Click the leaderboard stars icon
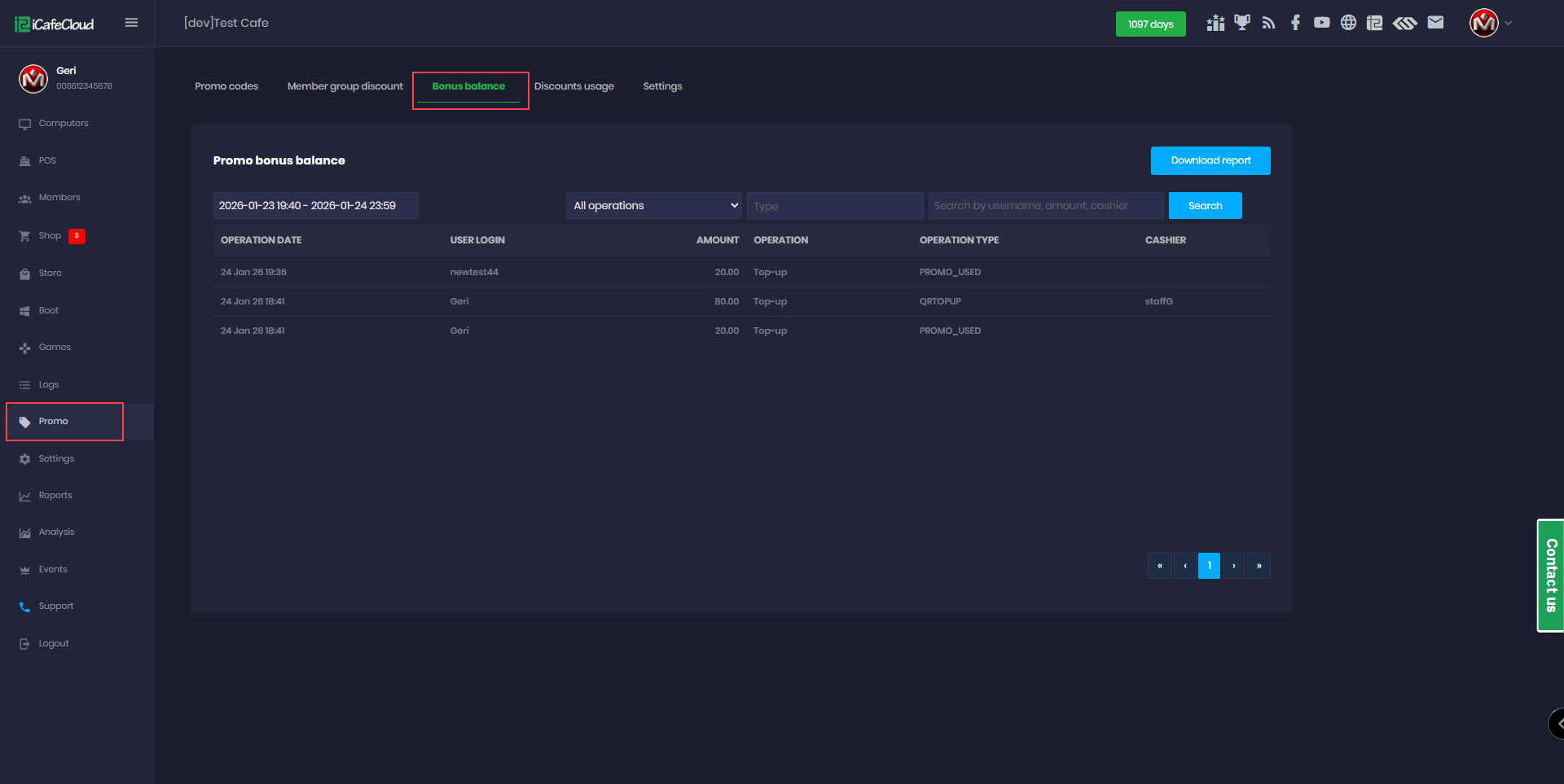The width and height of the screenshot is (1564, 784). [1215, 23]
